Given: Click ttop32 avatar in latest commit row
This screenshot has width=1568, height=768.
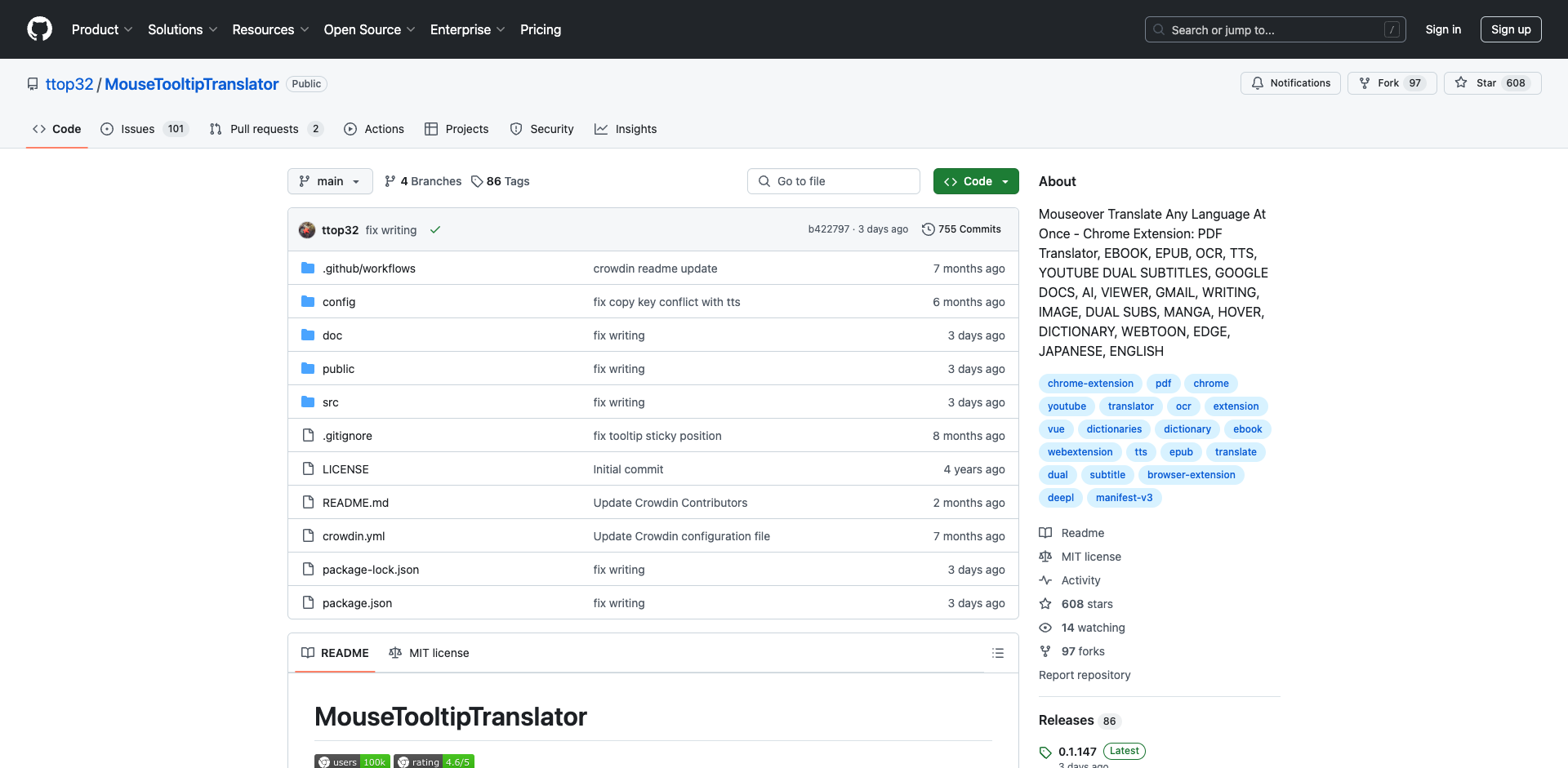Looking at the screenshot, I should pyautogui.click(x=307, y=230).
